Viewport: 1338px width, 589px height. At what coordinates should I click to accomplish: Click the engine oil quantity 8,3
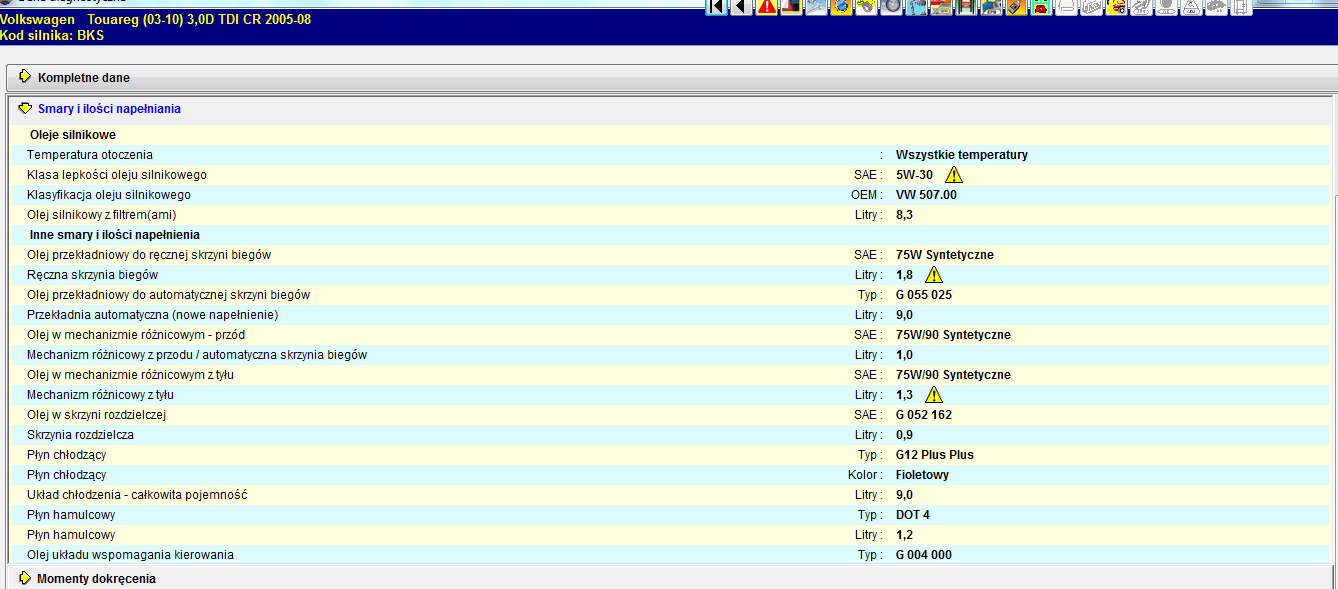coord(904,215)
